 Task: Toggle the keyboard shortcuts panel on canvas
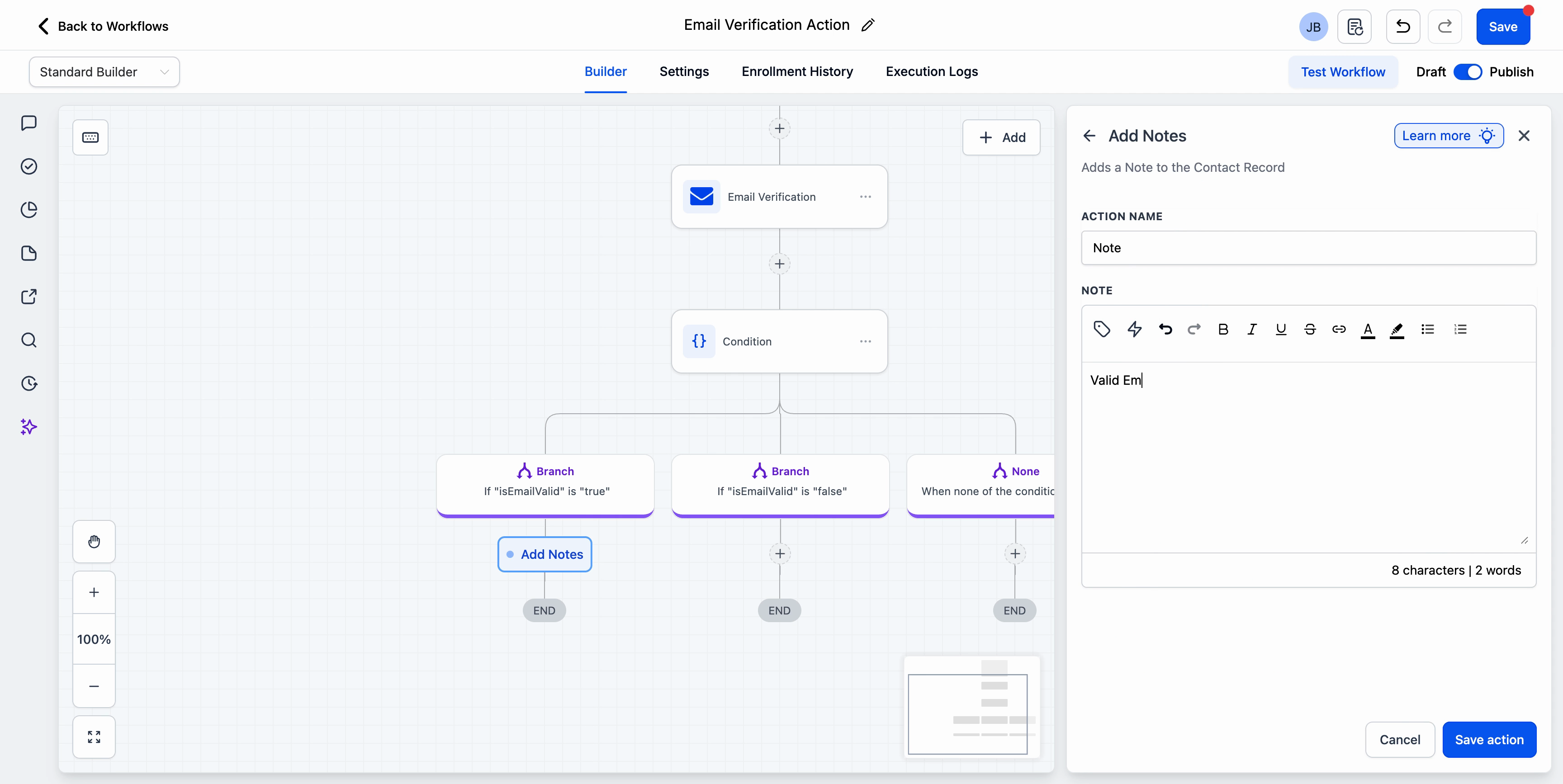[90, 137]
